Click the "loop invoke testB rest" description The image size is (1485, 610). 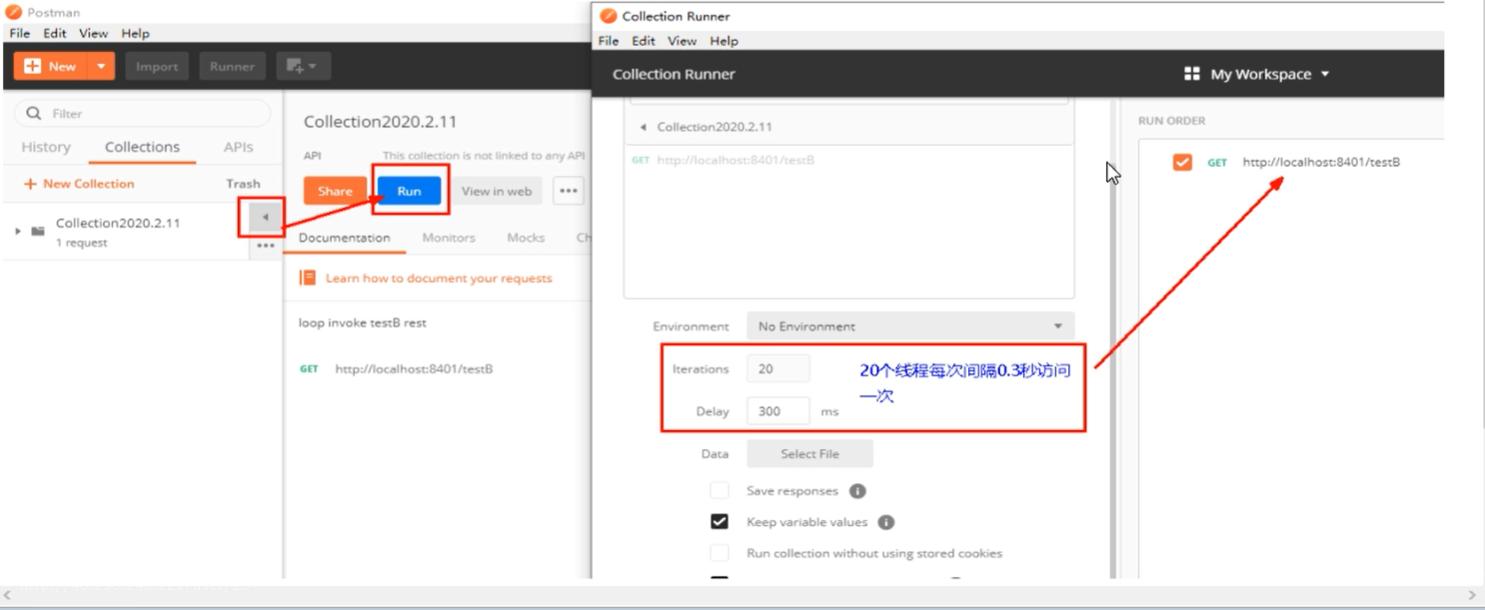(363, 323)
